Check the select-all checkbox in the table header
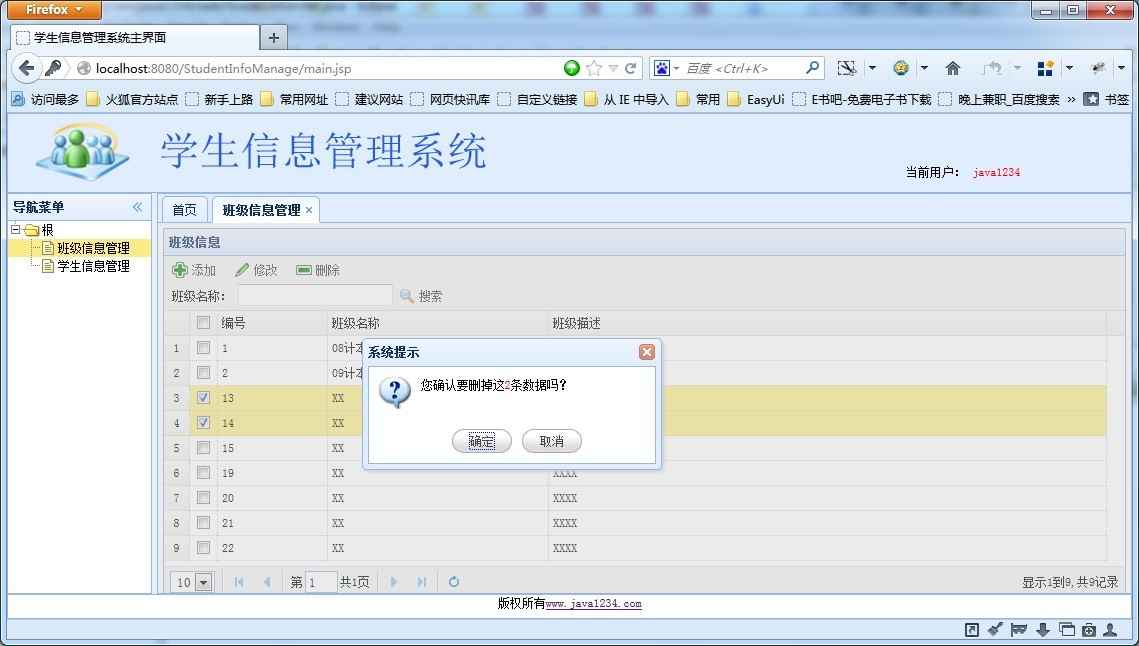 point(203,322)
